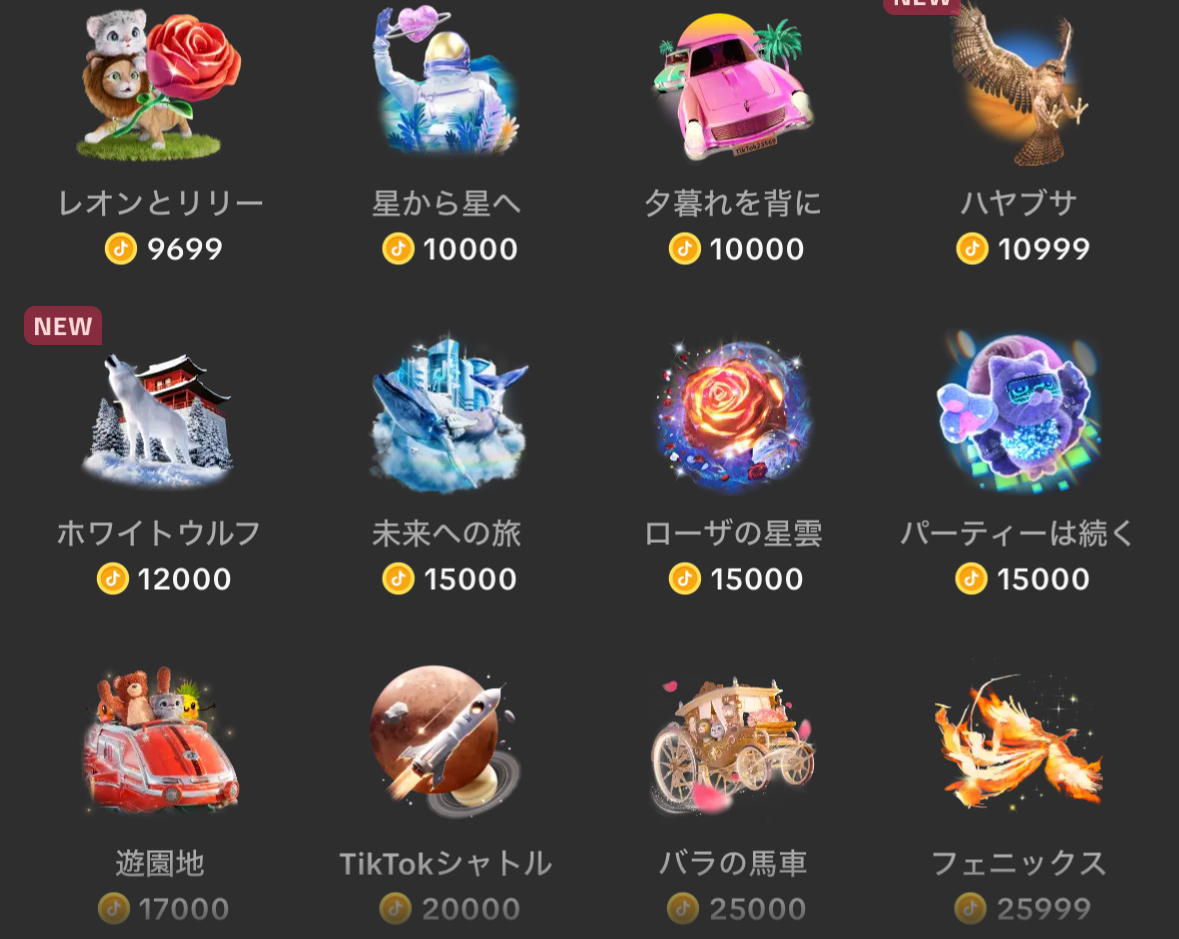Tap the coin icon next to 20000

396,909
